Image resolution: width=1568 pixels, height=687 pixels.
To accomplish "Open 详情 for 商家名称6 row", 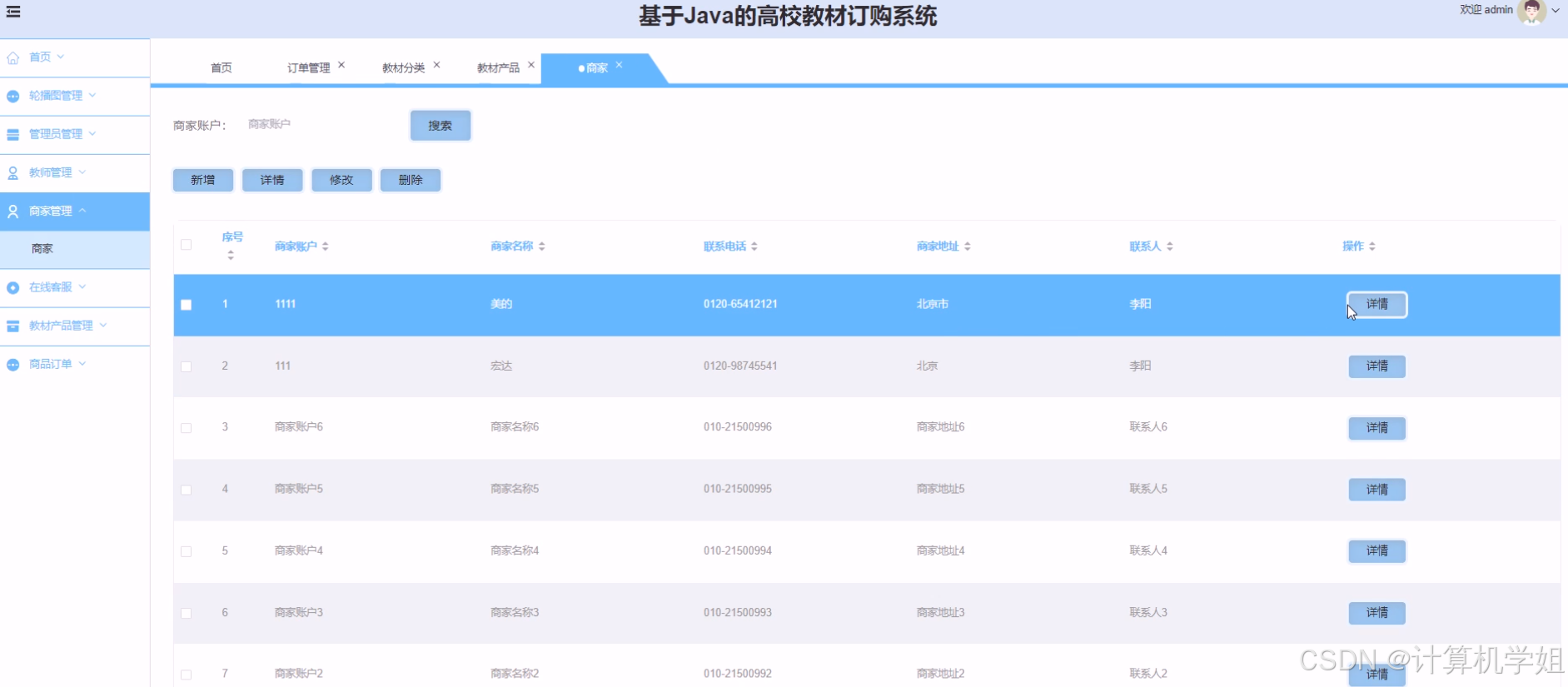I will [x=1377, y=428].
